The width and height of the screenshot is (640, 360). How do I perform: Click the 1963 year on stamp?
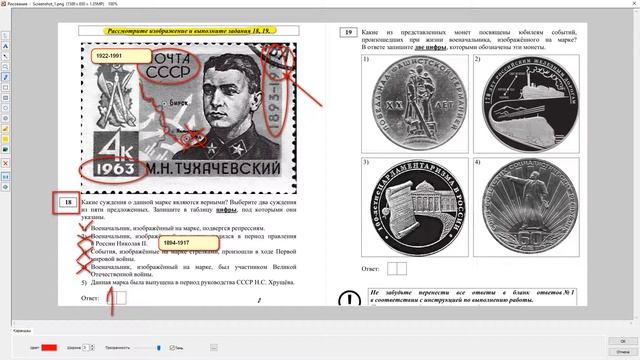tap(114, 169)
